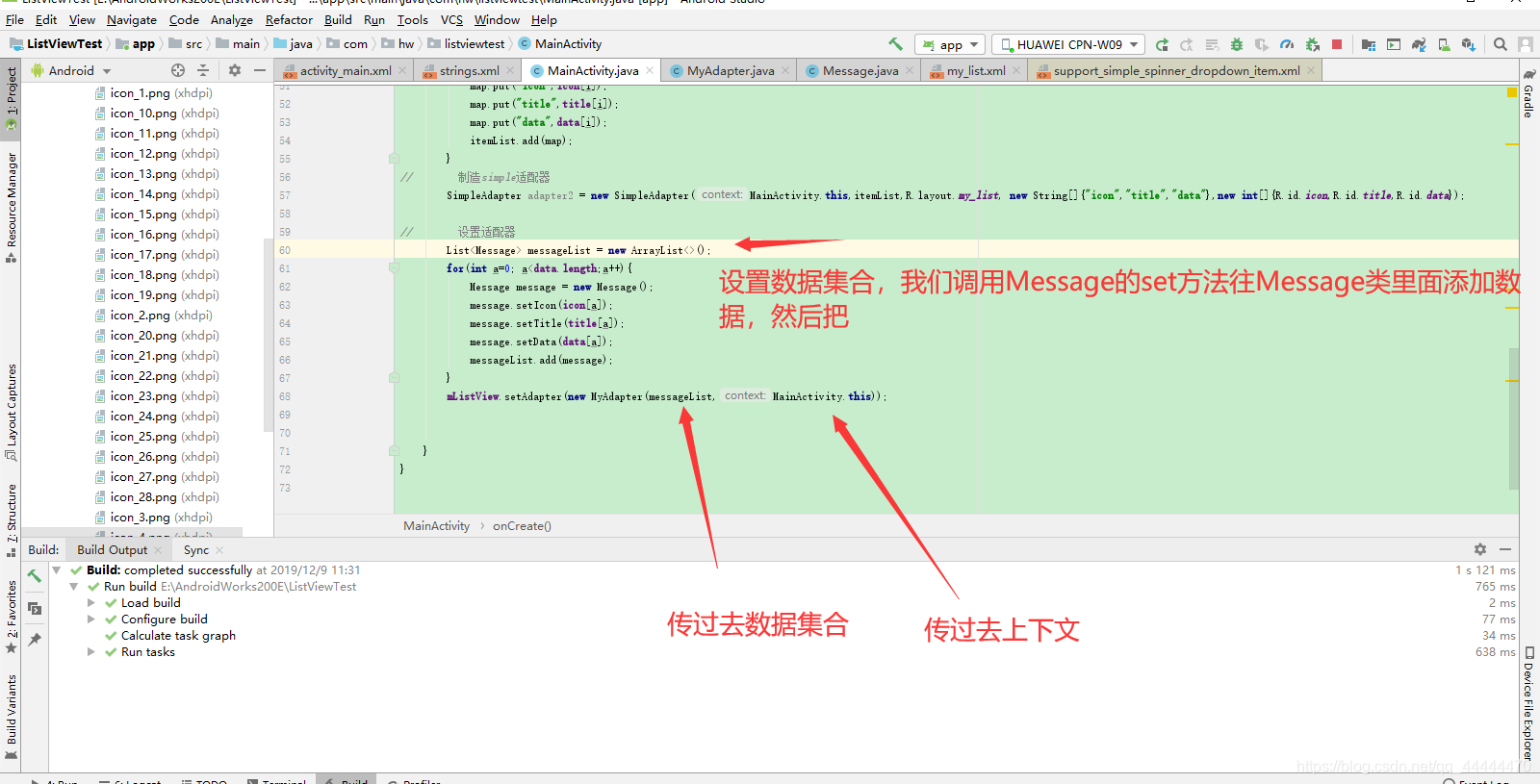
Task: Open the Gradle tool window
Action: (1528, 94)
